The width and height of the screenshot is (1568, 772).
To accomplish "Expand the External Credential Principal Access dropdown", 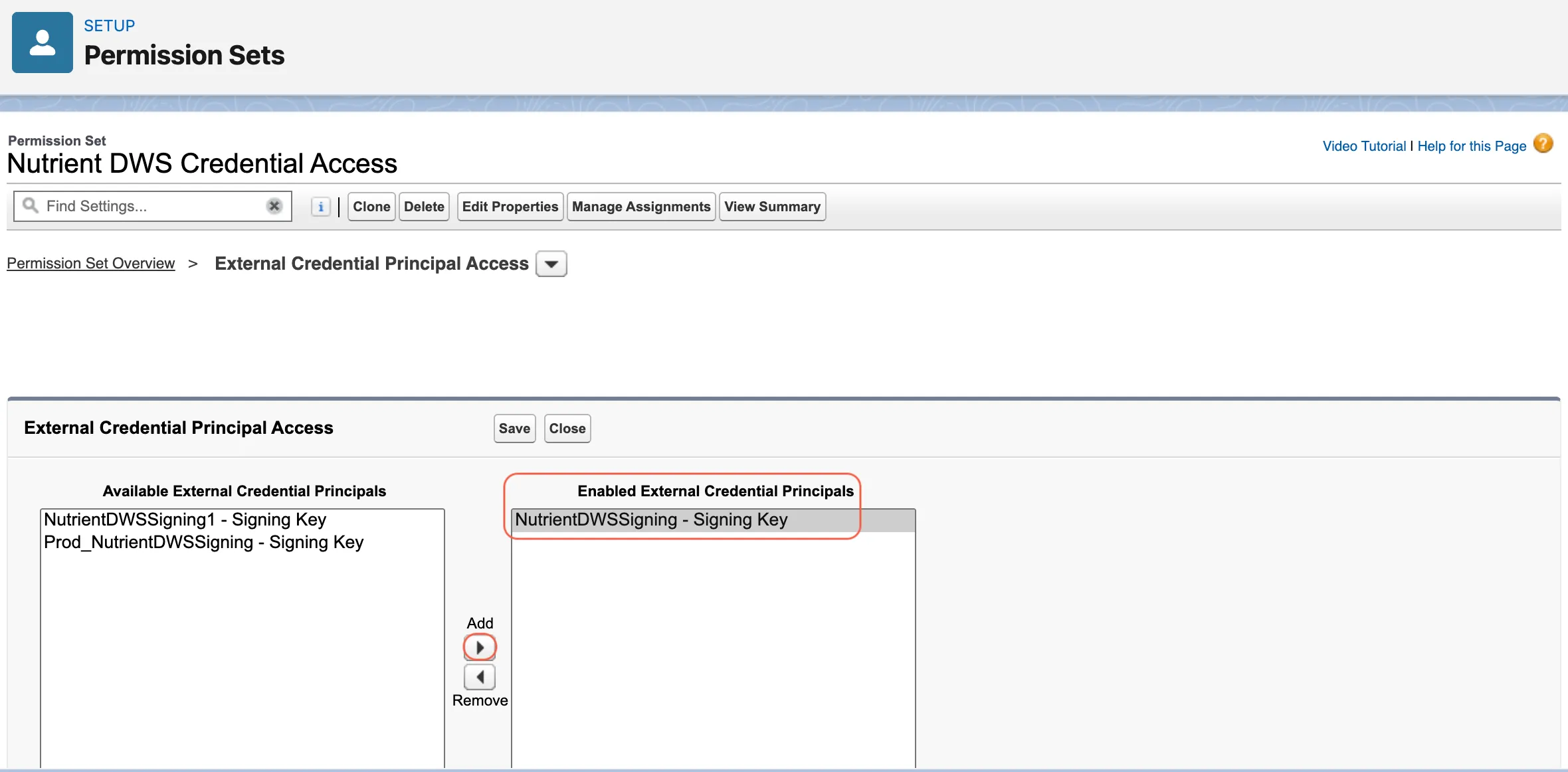I will pyautogui.click(x=551, y=264).
